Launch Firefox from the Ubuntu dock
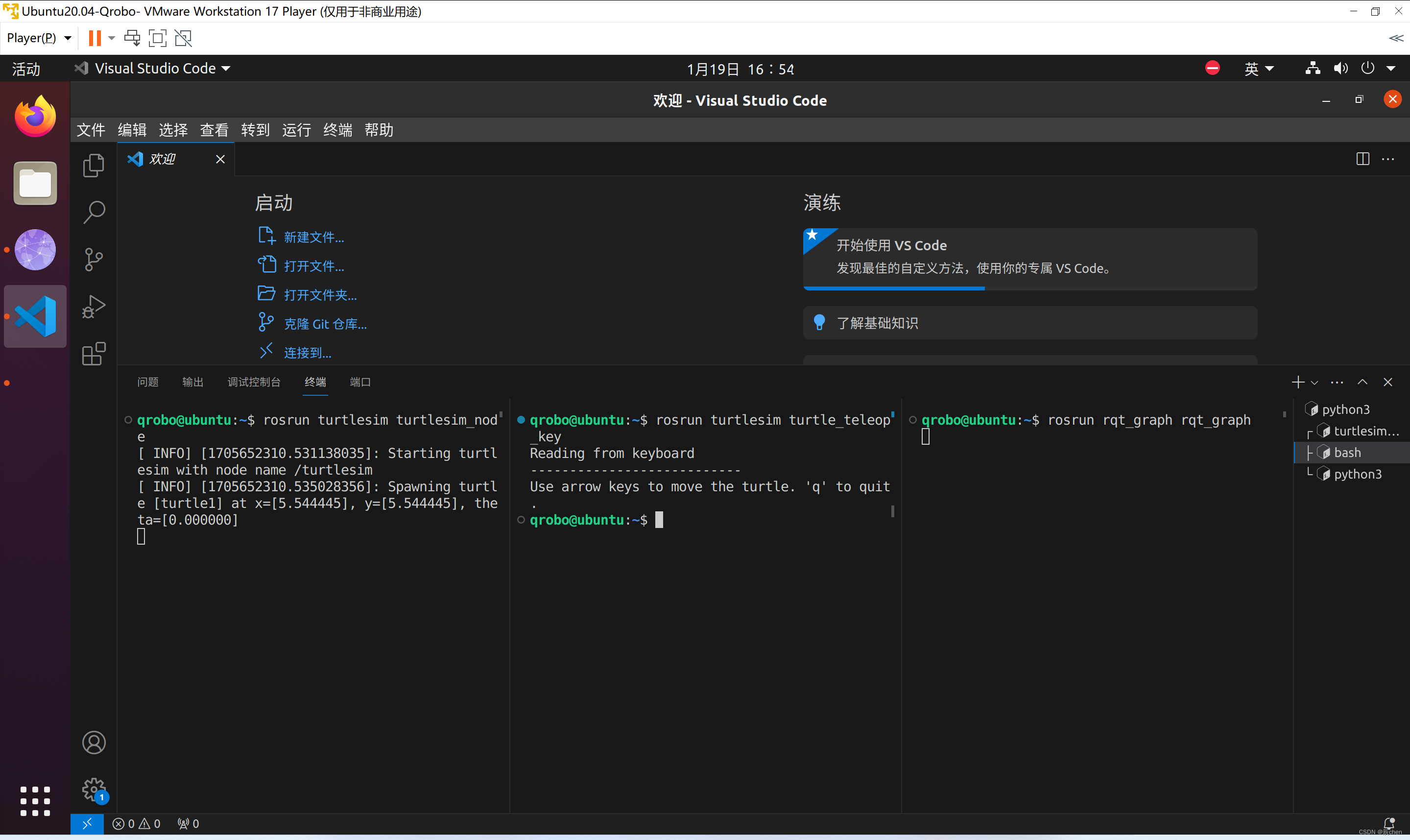This screenshot has width=1410, height=840. click(35, 116)
